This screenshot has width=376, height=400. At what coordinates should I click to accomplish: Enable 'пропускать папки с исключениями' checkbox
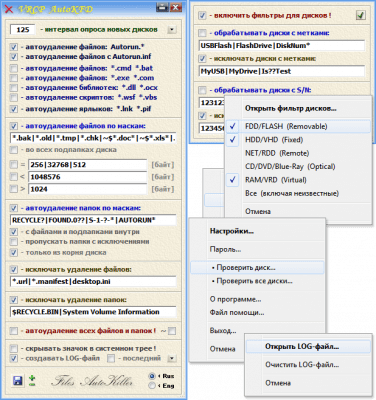[14, 241]
